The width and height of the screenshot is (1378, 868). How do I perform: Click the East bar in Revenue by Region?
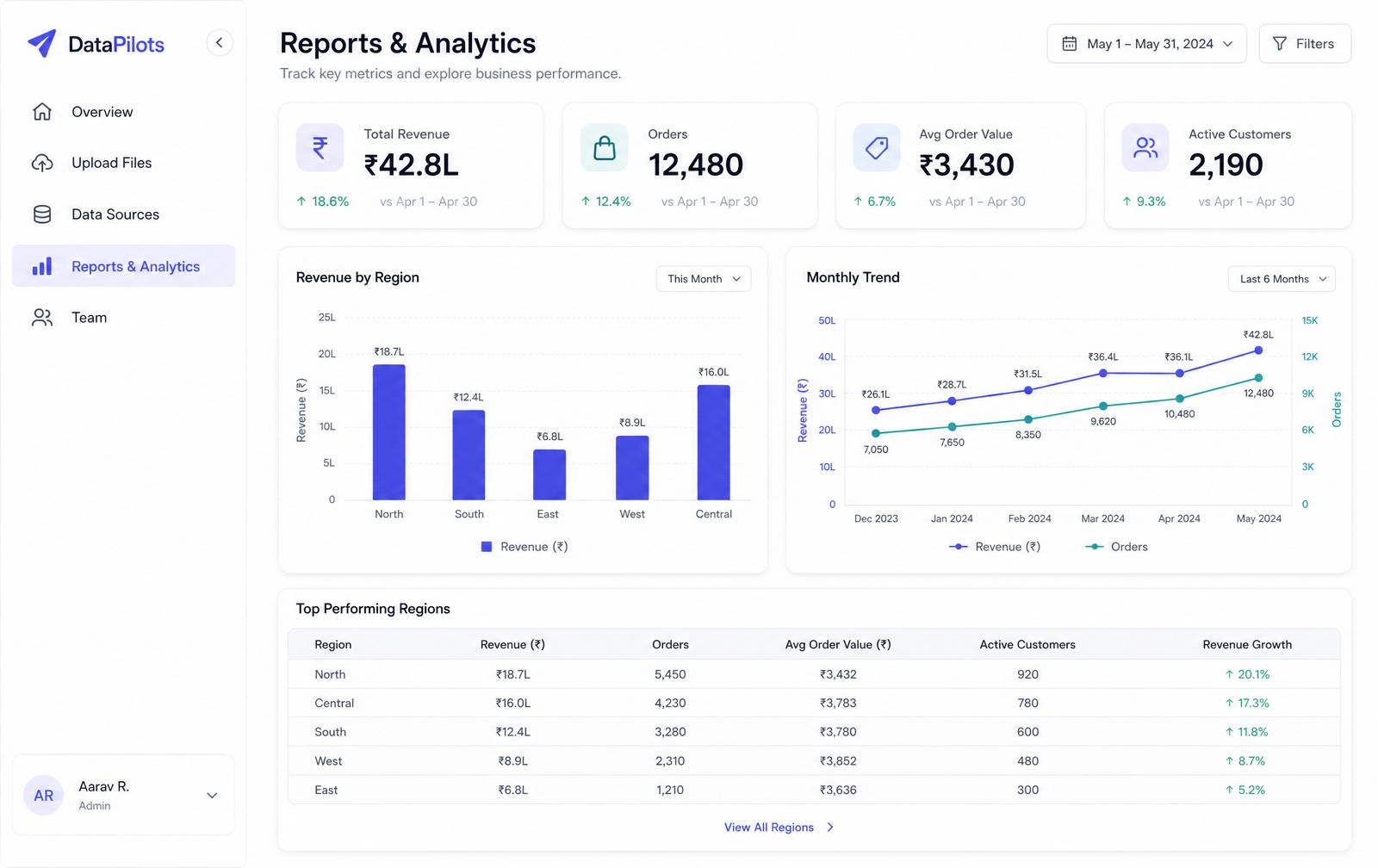coord(549,474)
